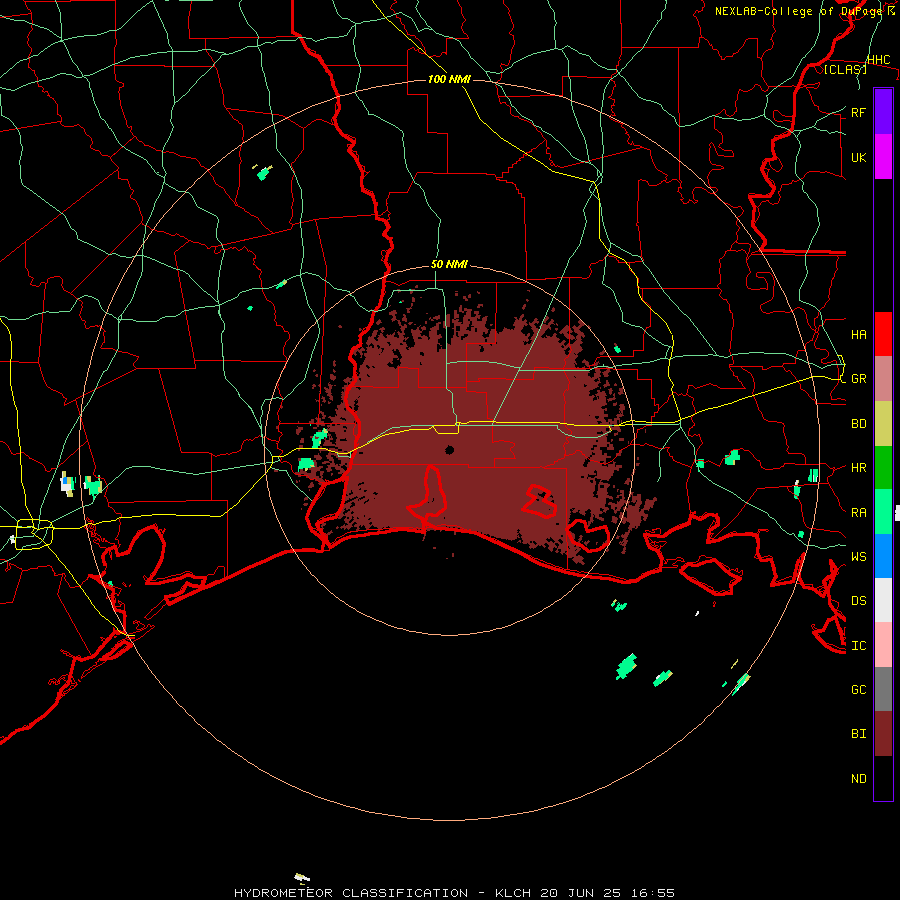Click the DS white legend swatch
This screenshot has height=900, width=900.
(x=883, y=600)
